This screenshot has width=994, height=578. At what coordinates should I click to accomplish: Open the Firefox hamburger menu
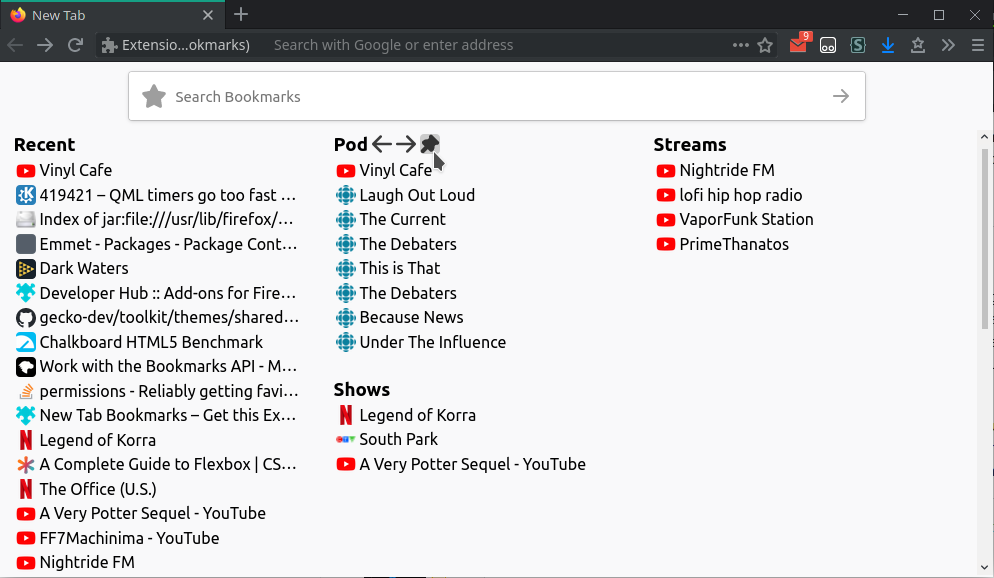click(978, 45)
